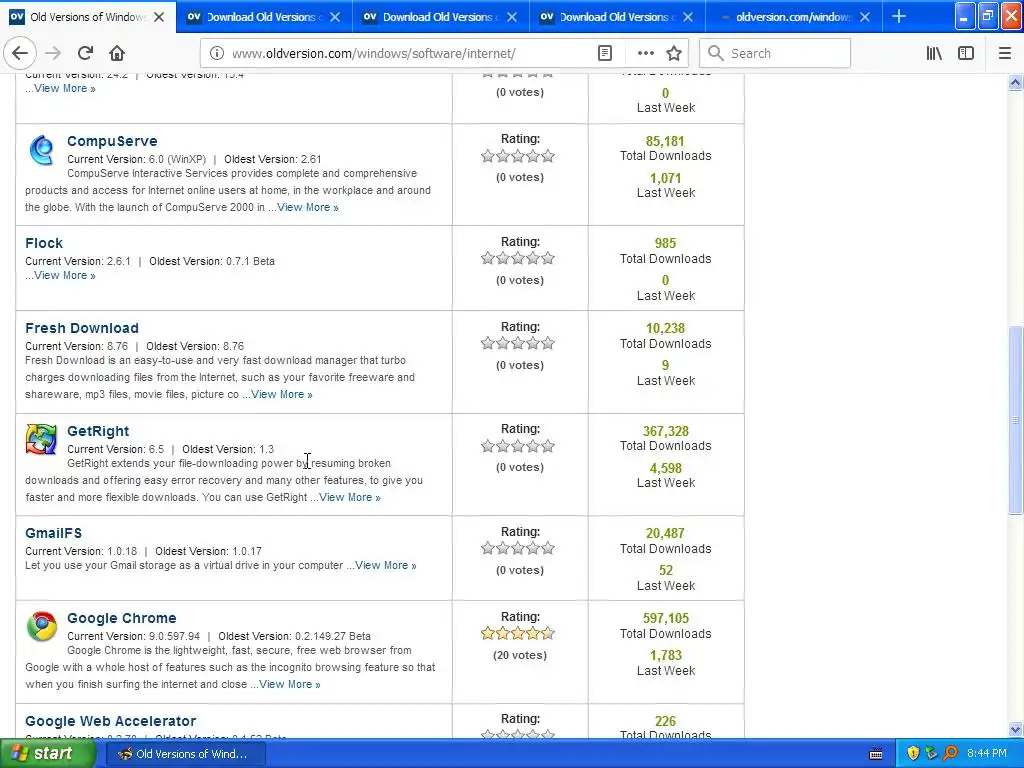Click the 85,181 total downloads figure
The width and height of the screenshot is (1024, 768).
click(665, 141)
